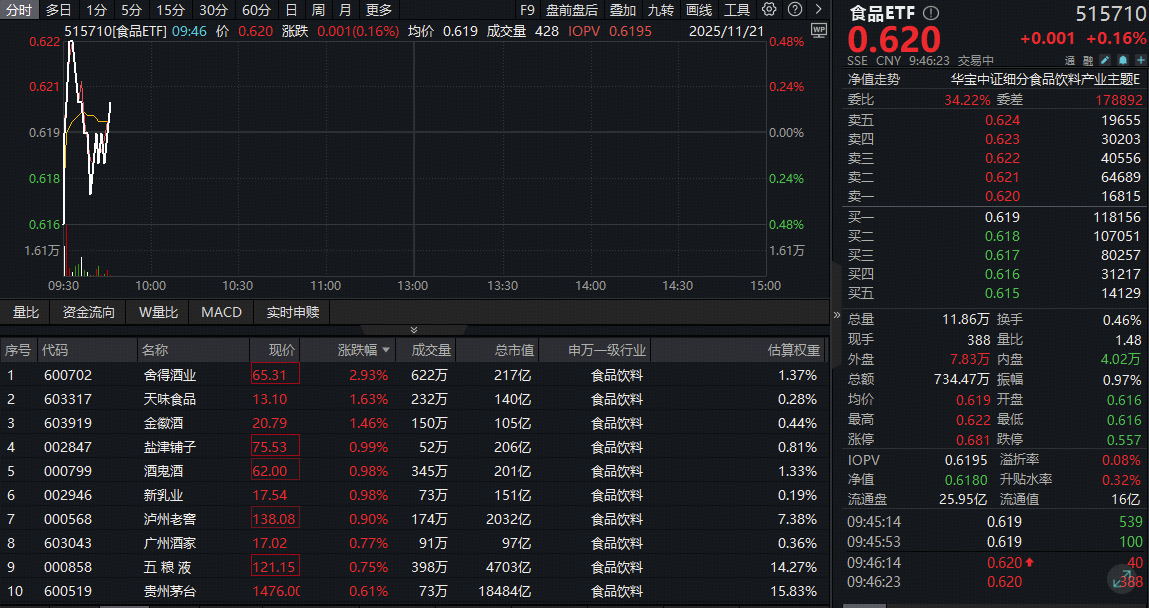Select the 5分 period tab

(132, 10)
